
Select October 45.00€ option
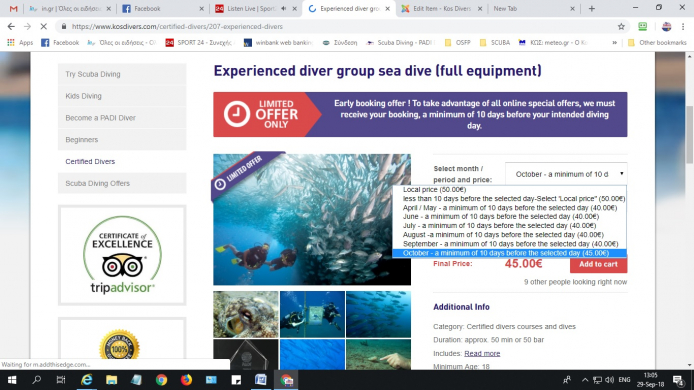pyautogui.click(x=509, y=253)
